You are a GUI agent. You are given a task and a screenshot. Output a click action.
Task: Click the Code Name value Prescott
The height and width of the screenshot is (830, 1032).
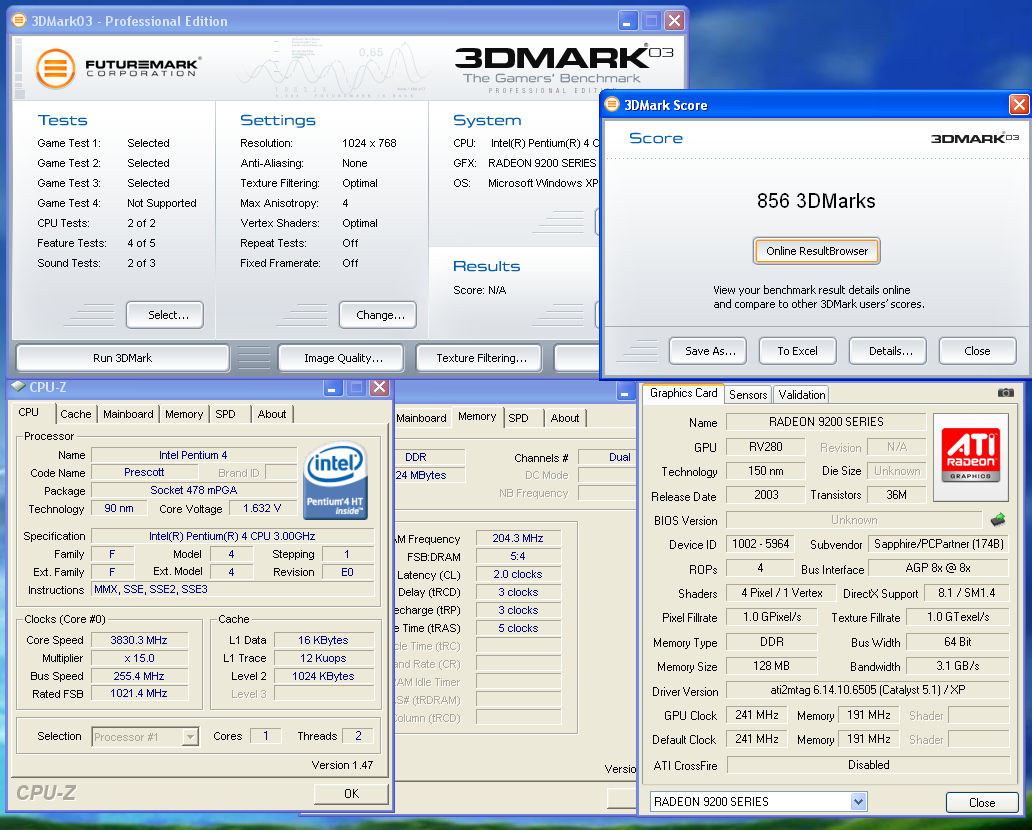click(144, 473)
